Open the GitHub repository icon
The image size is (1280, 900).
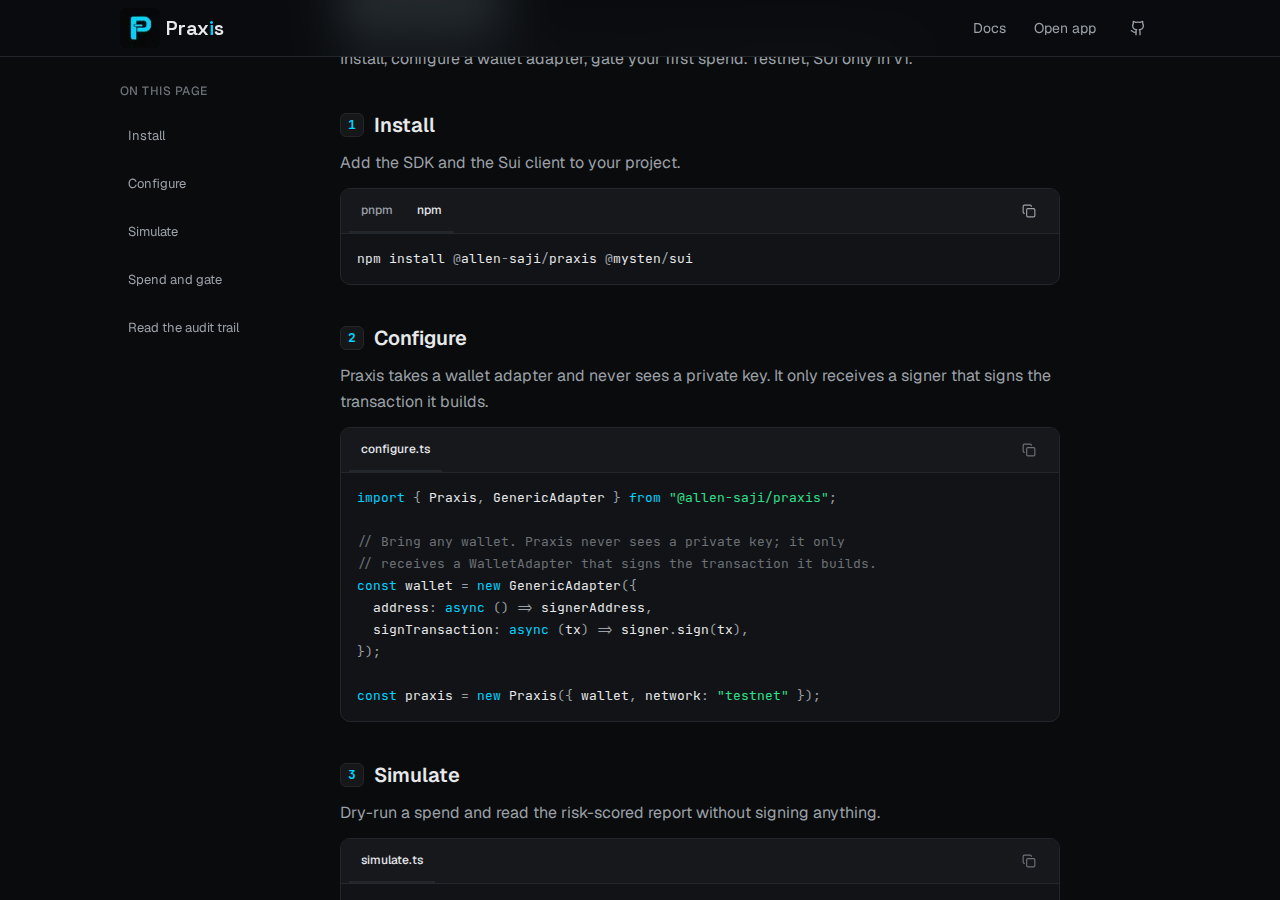[1137, 28]
